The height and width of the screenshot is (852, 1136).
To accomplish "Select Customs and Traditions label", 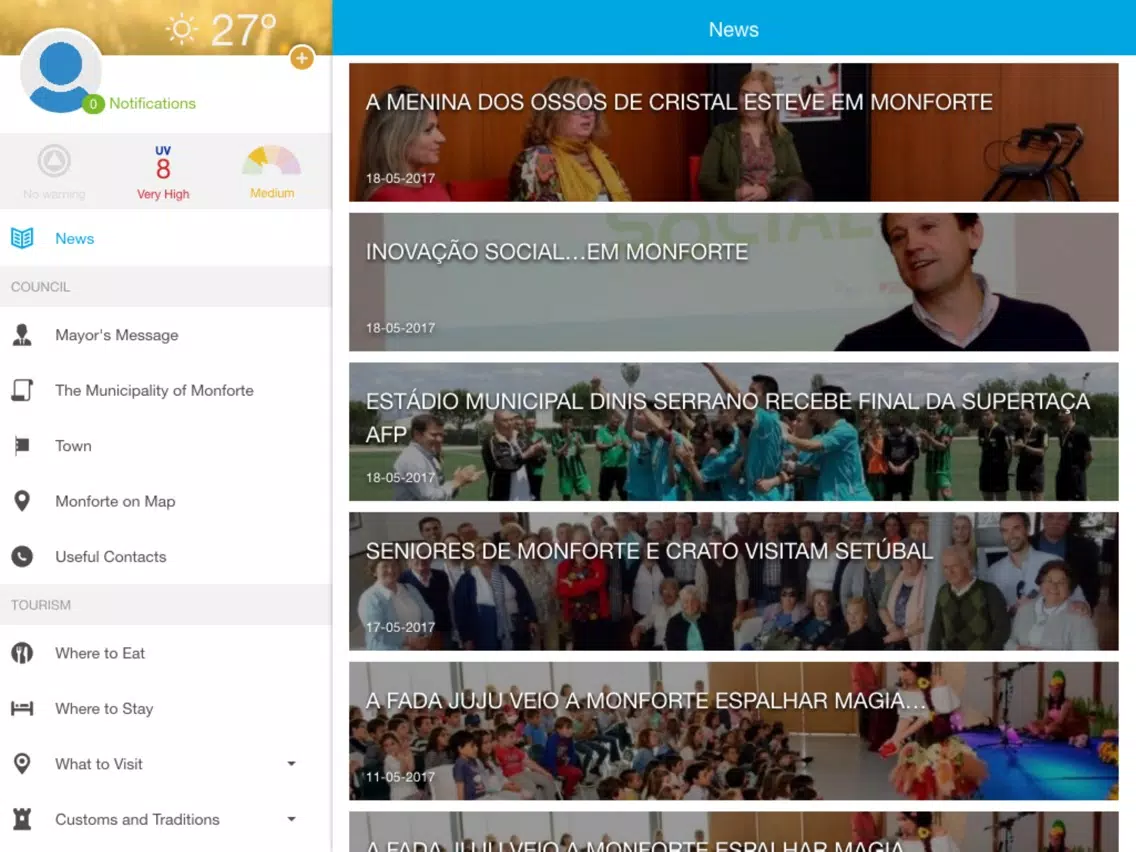I will (x=137, y=819).
